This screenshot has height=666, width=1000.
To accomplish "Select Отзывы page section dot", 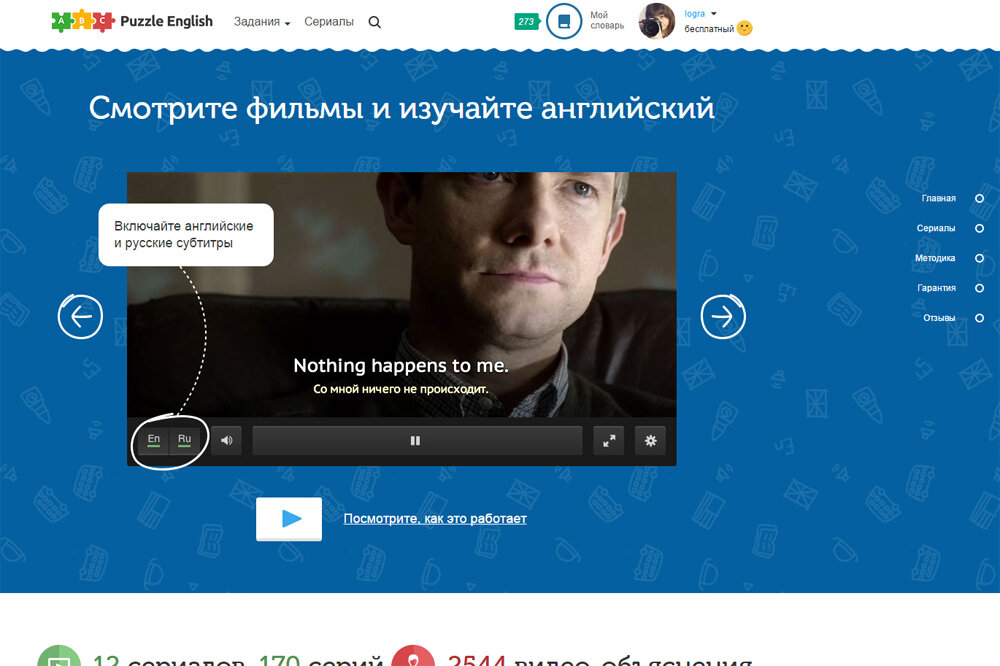I will point(980,318).
